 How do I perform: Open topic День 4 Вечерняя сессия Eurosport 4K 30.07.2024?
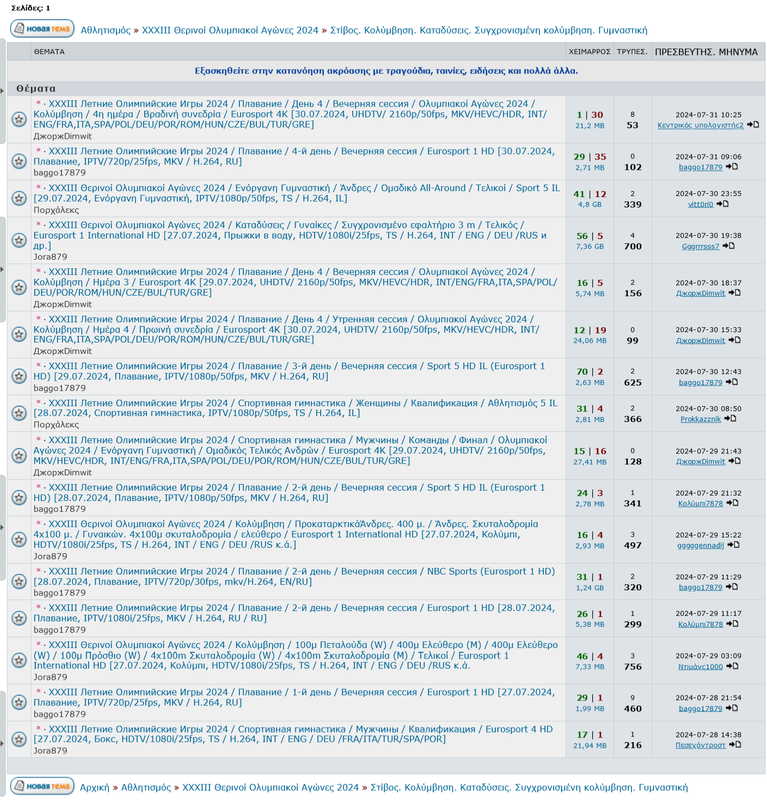point(290,114)
